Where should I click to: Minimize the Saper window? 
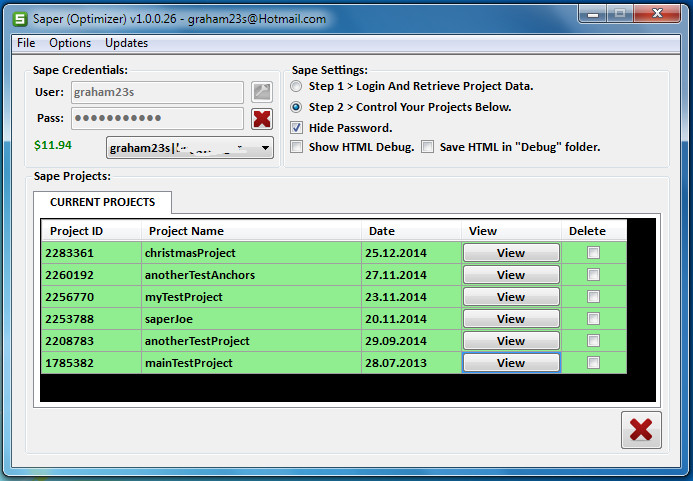click(x=592, y=14)
